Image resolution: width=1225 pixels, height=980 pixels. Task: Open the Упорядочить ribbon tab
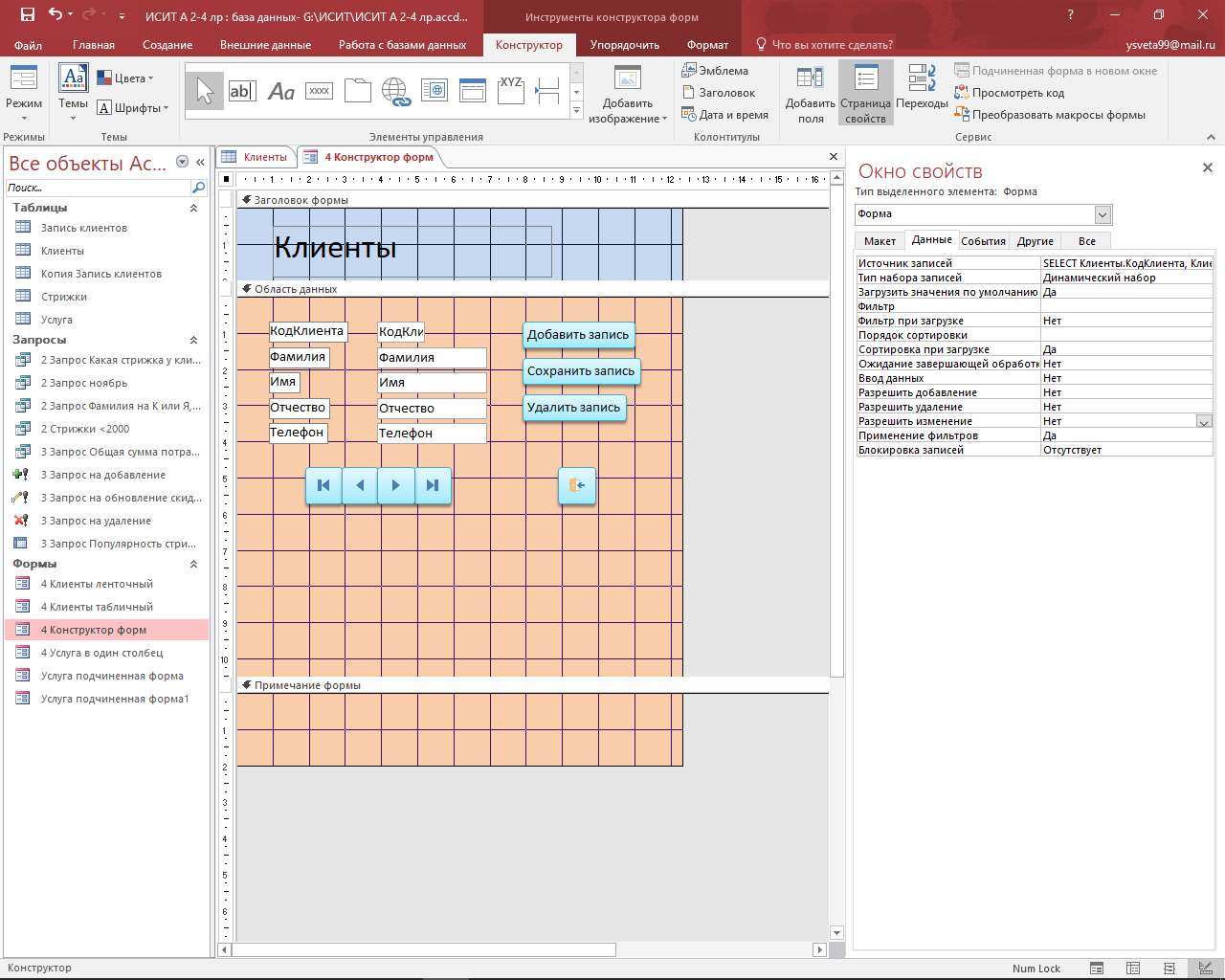coord(625,45)
